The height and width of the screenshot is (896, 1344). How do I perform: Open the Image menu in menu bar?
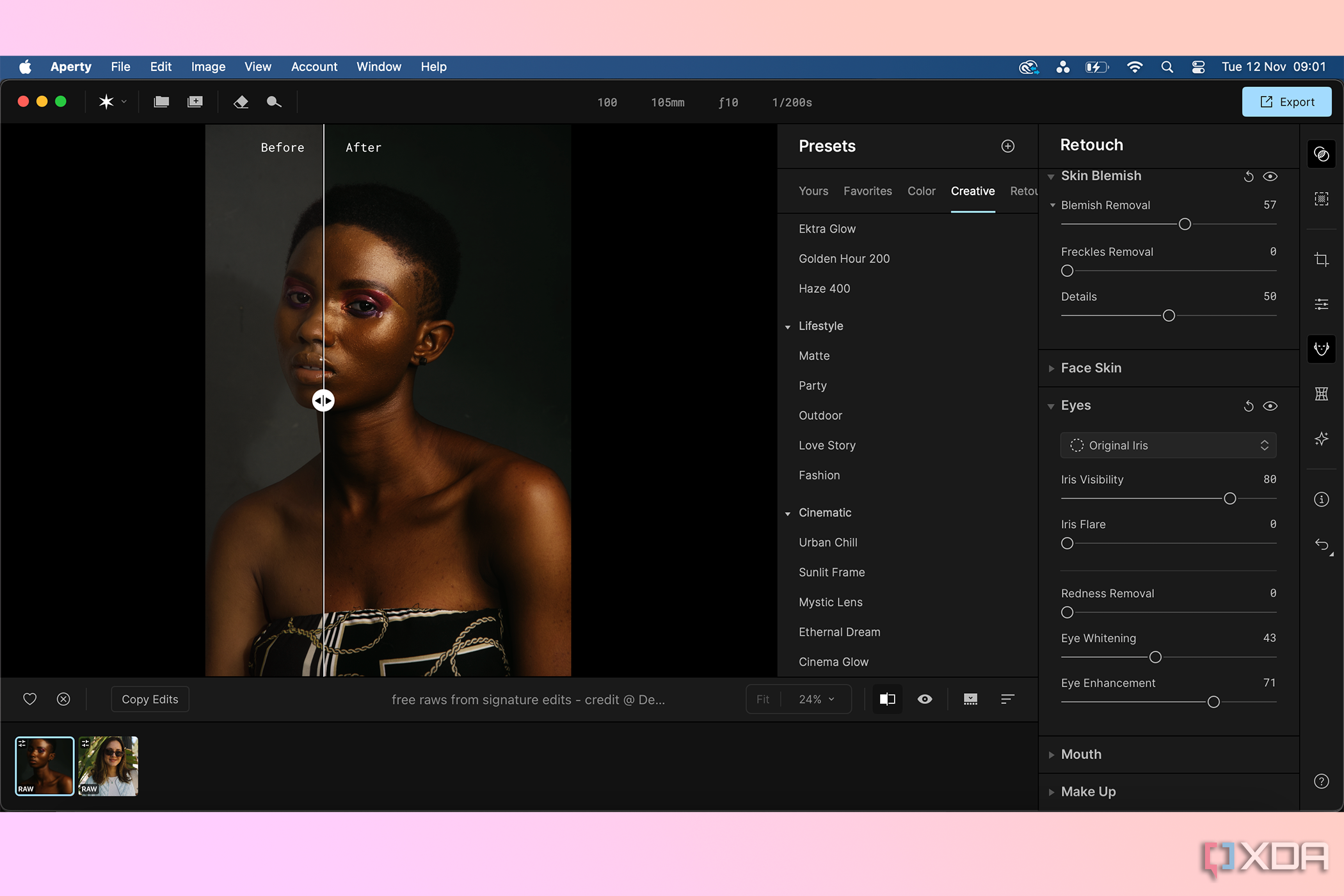coord(207,66)
